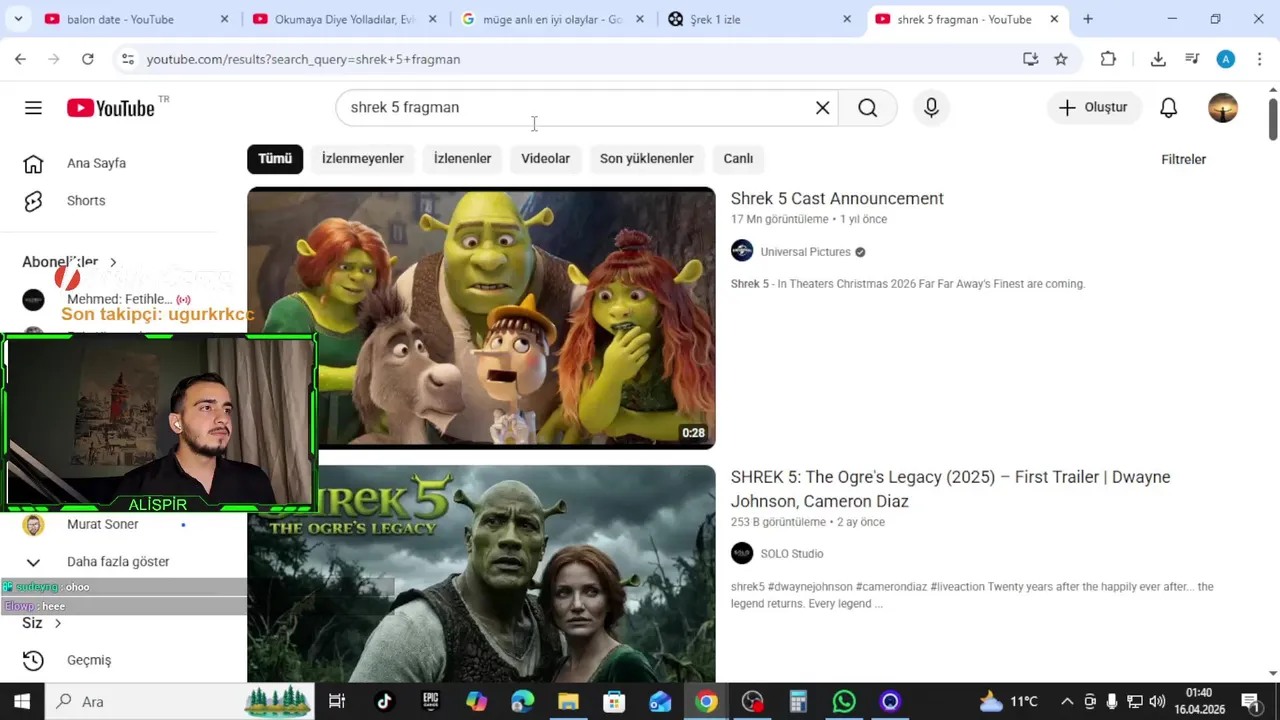Select the Tümü filter chip
1280x720 pixels.
tap(275, 158)
